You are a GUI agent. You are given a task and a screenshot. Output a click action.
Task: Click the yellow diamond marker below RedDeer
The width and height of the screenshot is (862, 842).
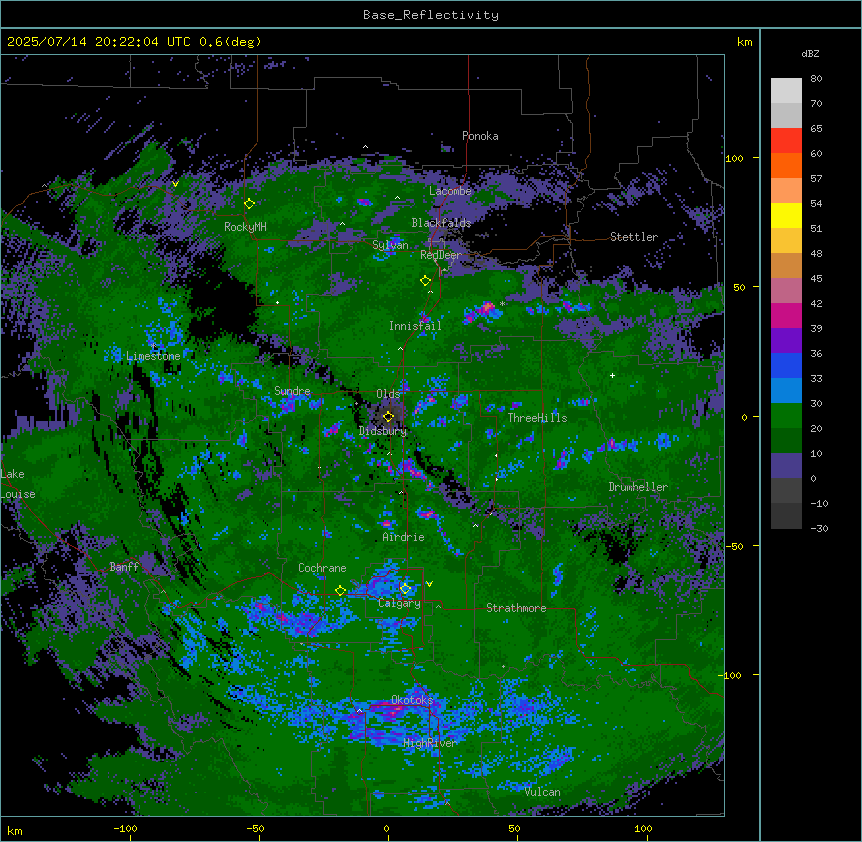[425, 281]
